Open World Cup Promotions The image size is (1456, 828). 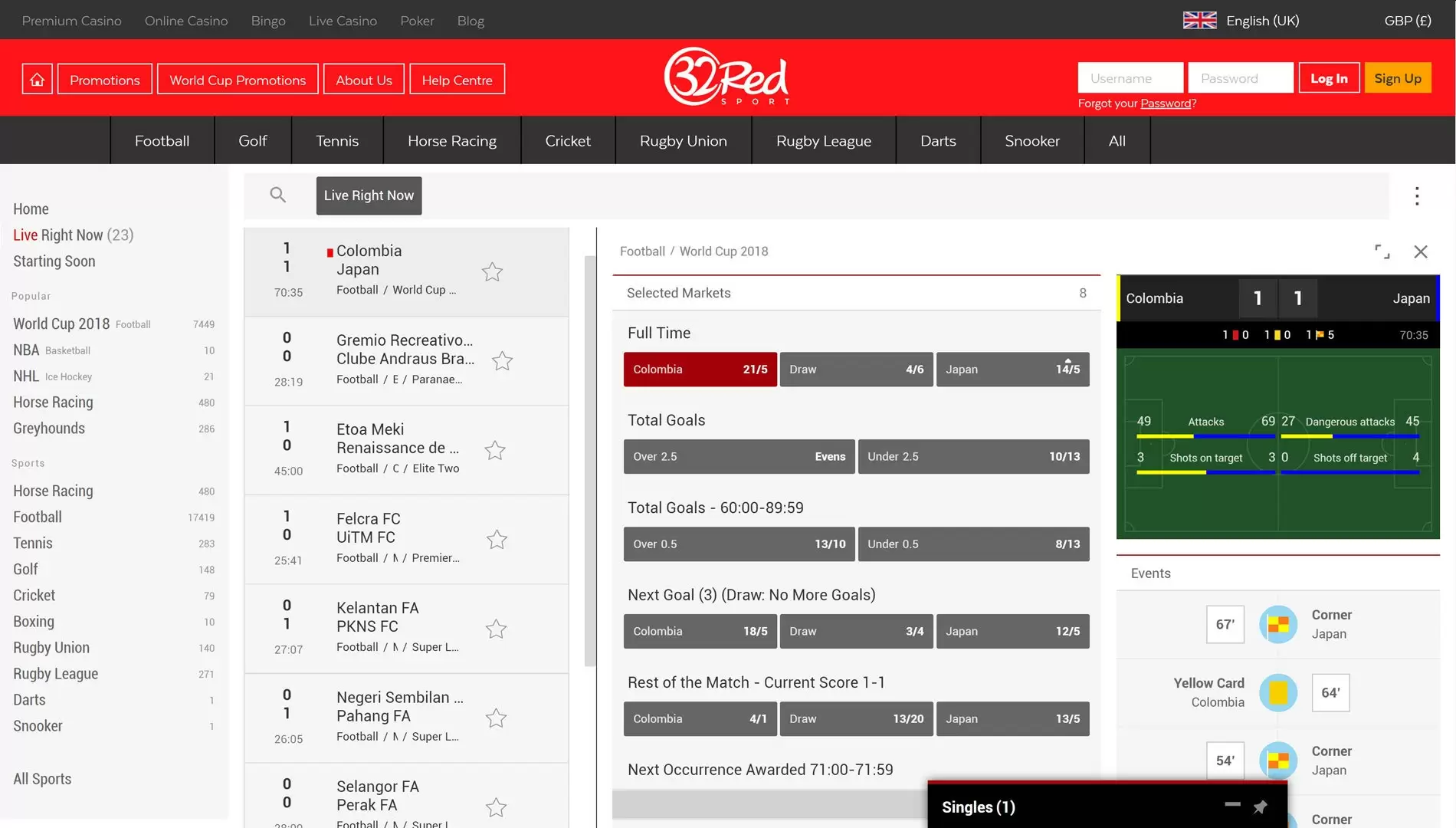pyautogui.click(x=238, y=80)
